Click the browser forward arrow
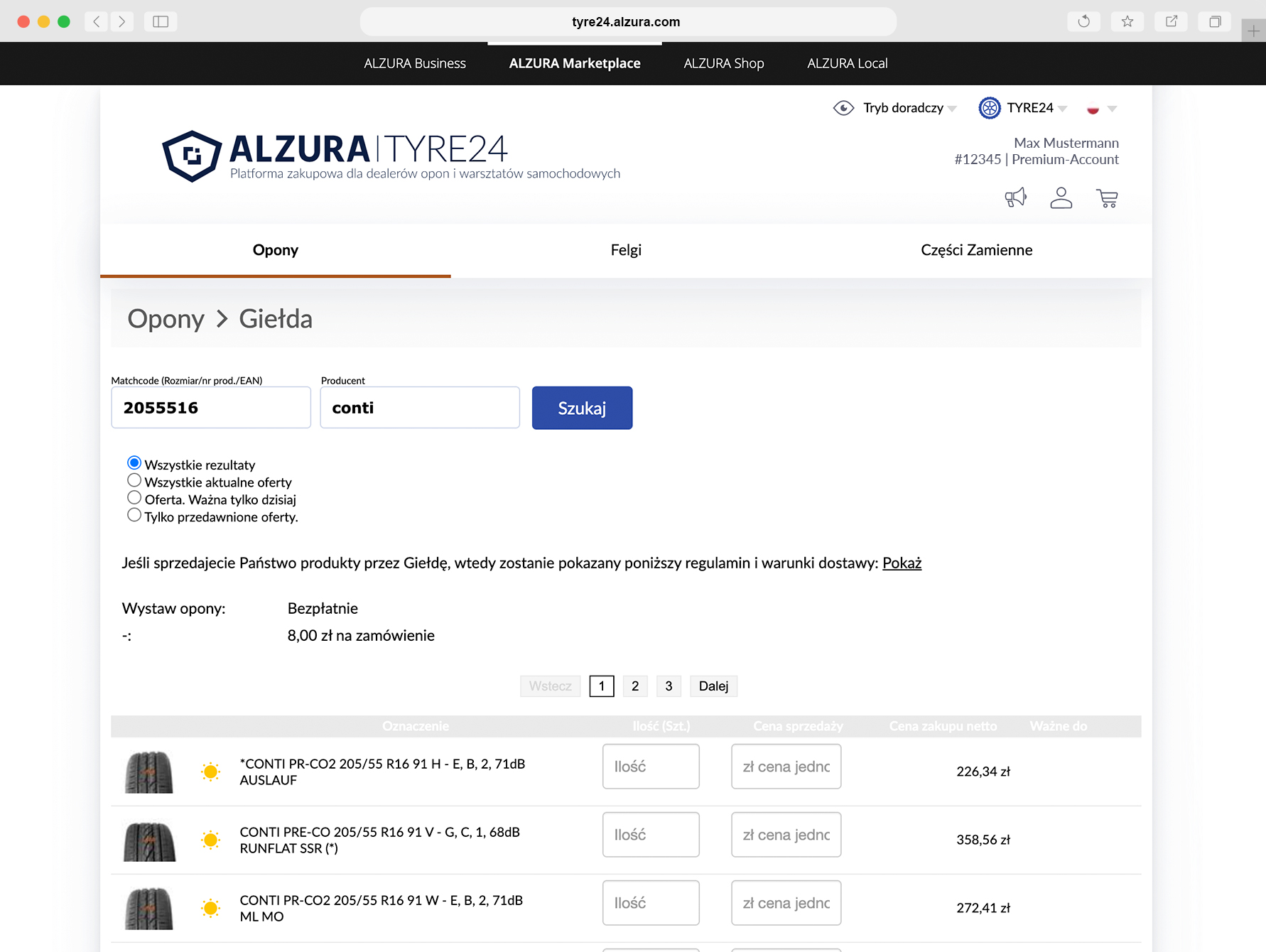Screen dimensions: 1266x952 point(122,21)
